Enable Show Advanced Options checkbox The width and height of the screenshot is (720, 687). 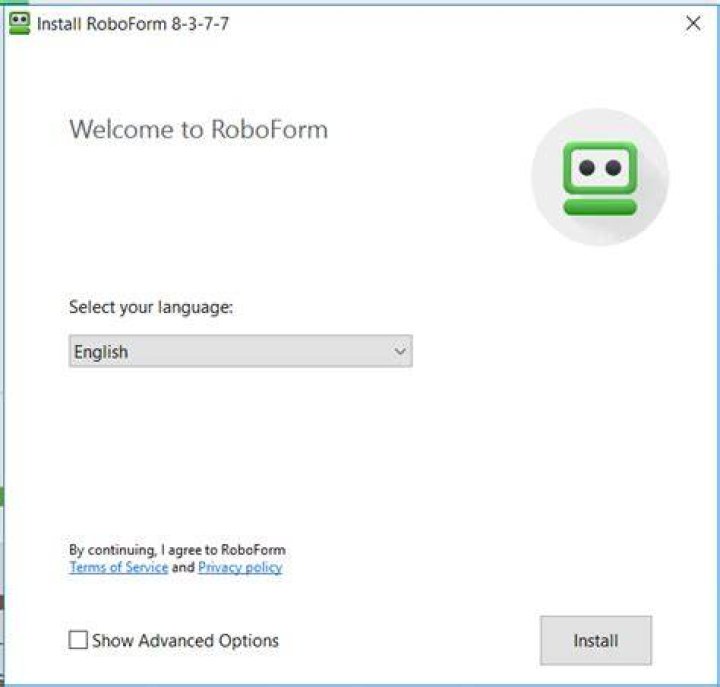78,639
